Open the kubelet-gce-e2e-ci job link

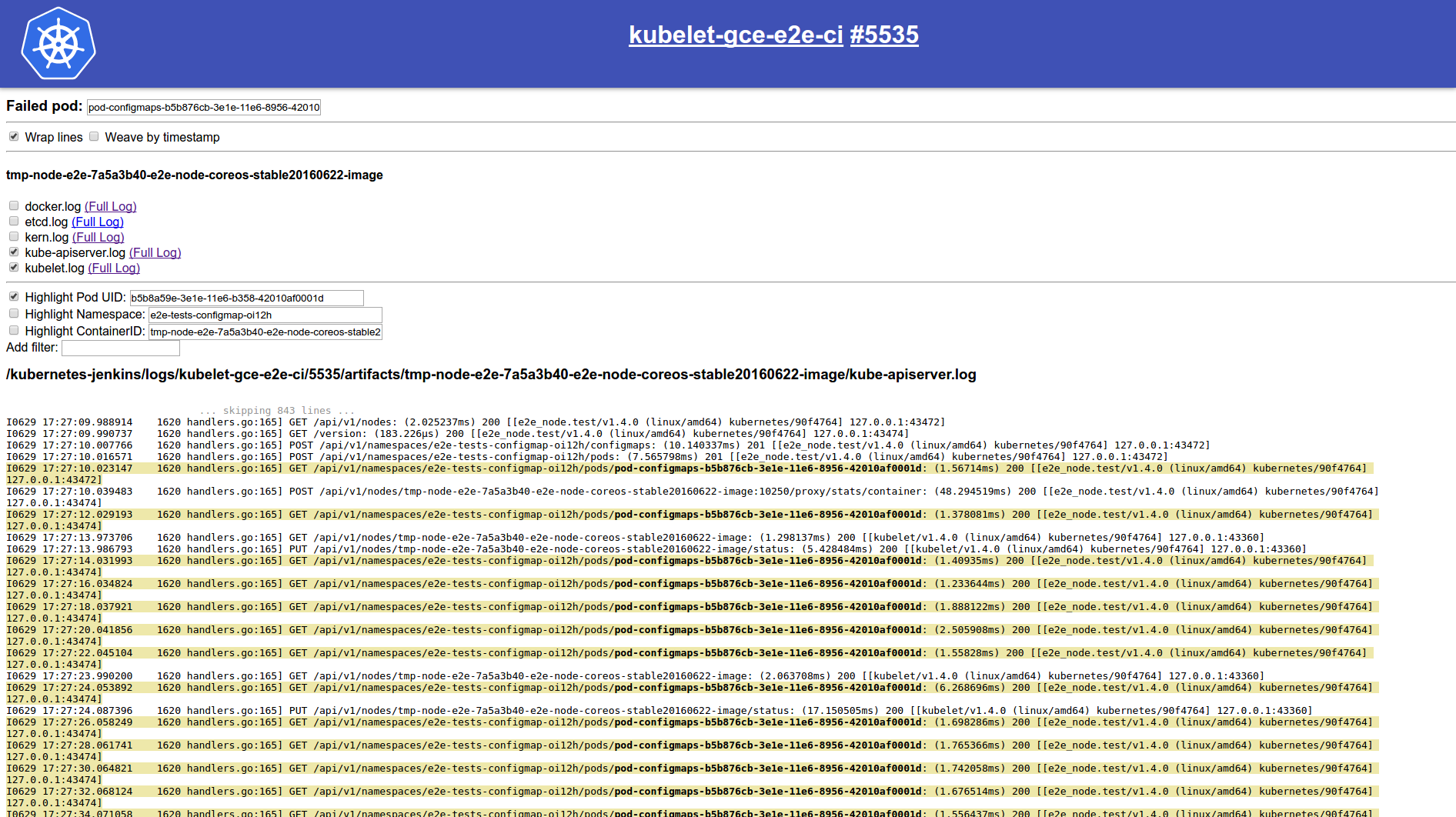[x=735, y=35]
